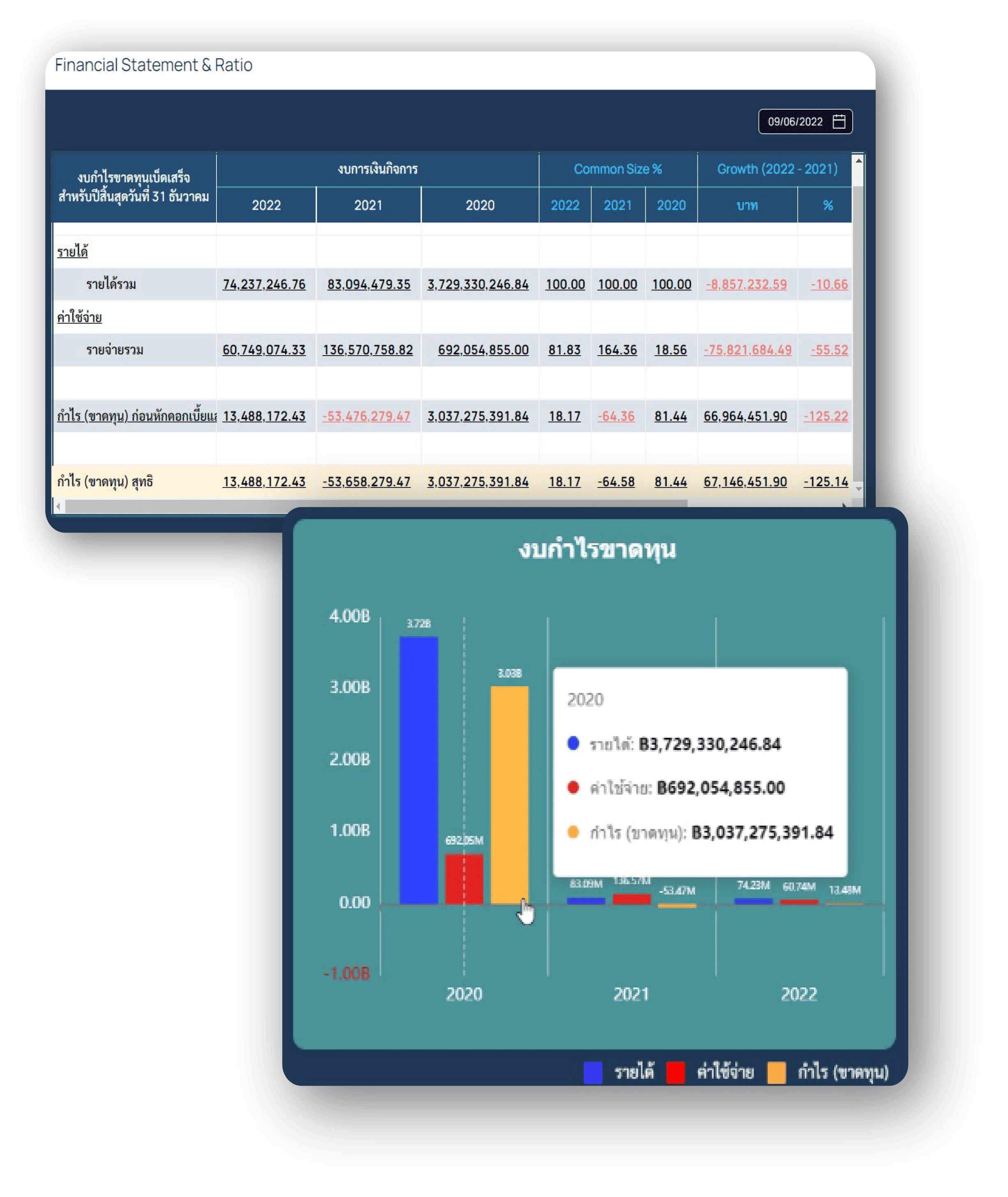This screenshot has height=1197, width=1008.
Task: Click revenue growth value -8,857,232.59
Action: tap(746, 285)
